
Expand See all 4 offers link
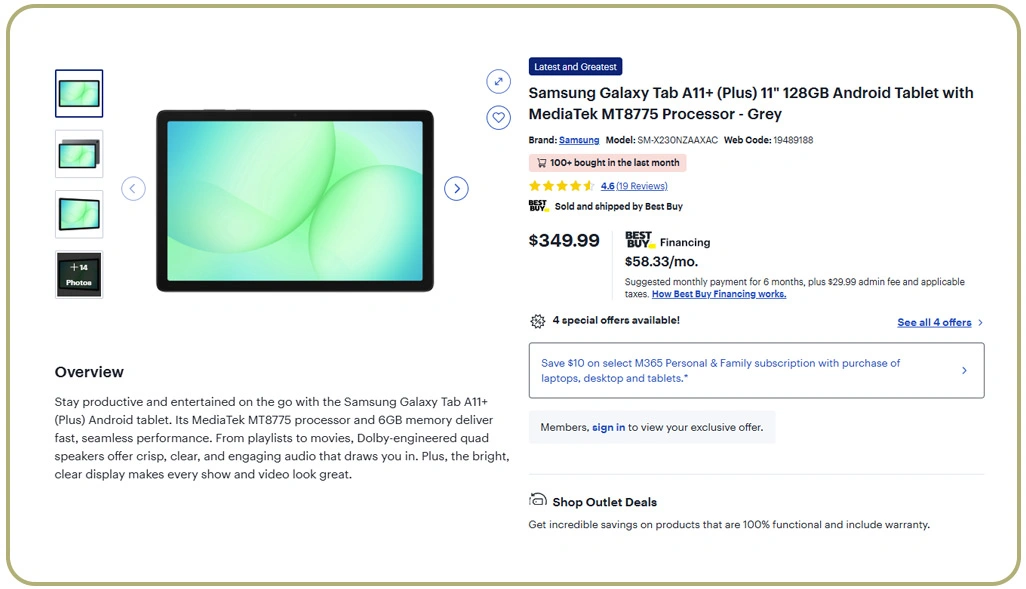tap(940, 322)
